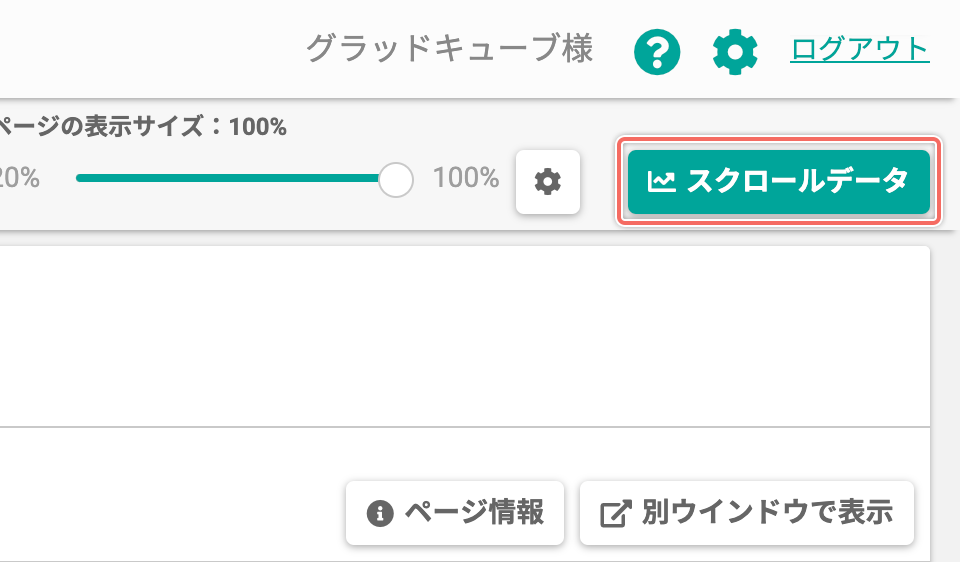The image size is (960, 562).
Task: Click the 20% minimum label beside slider
Action: pos(20,178)
